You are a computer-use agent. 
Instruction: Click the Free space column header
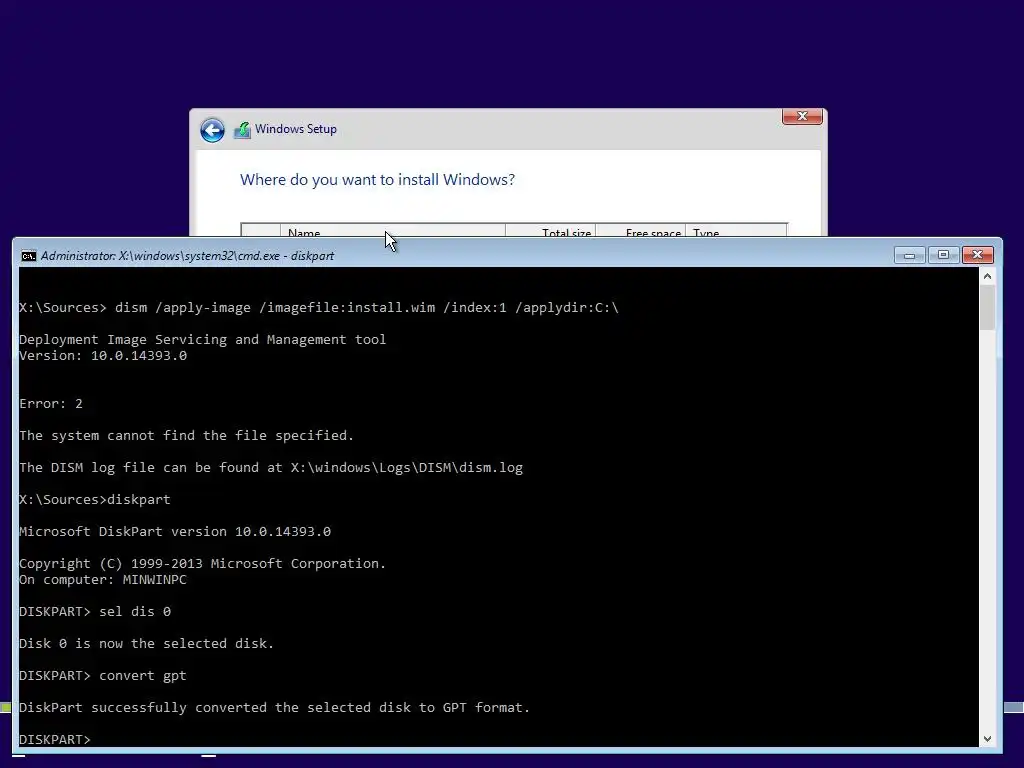point(641,231)
